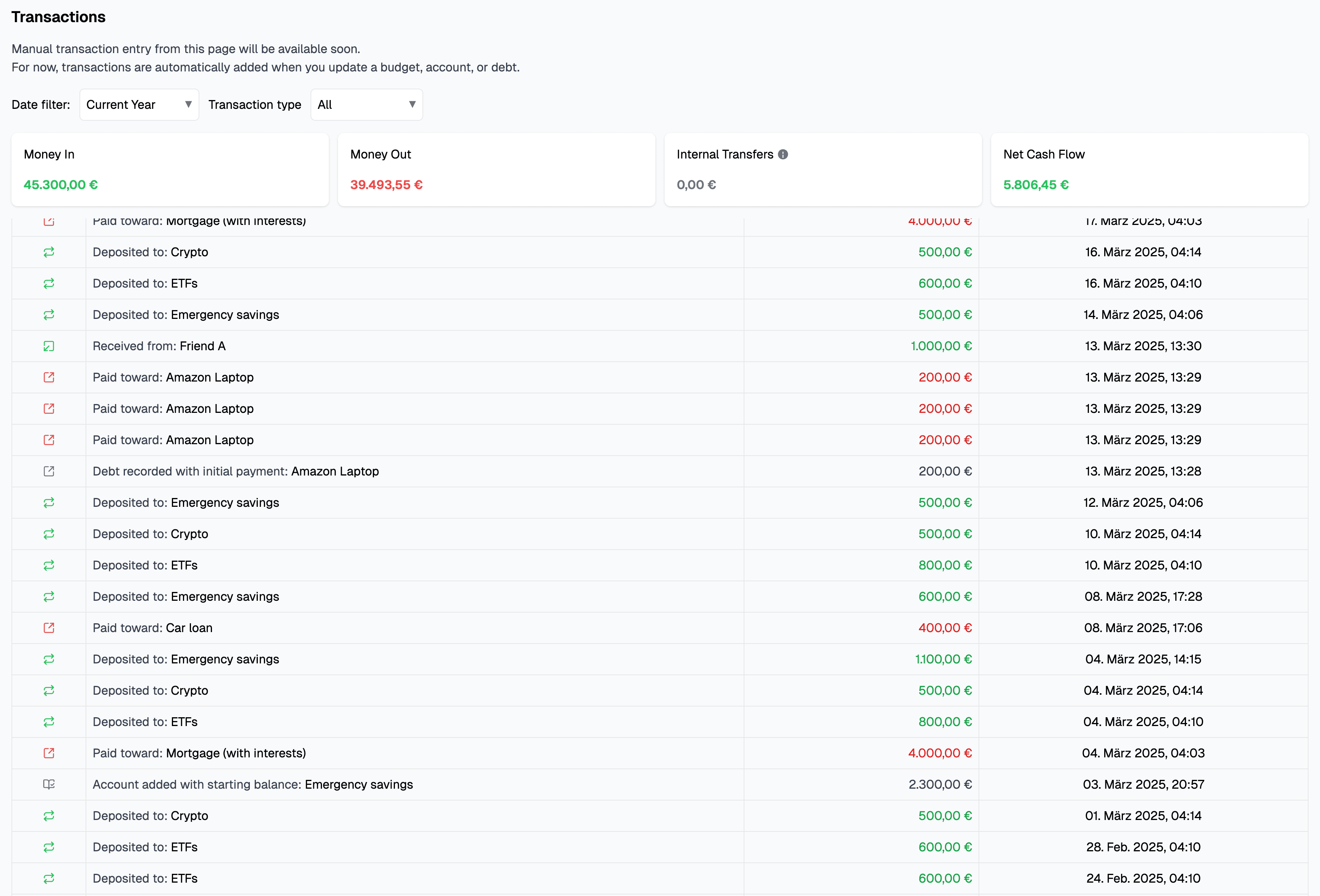Click transfer icon for Crypto deposit on 01. März
The image size is (1320, 896).
49,816
